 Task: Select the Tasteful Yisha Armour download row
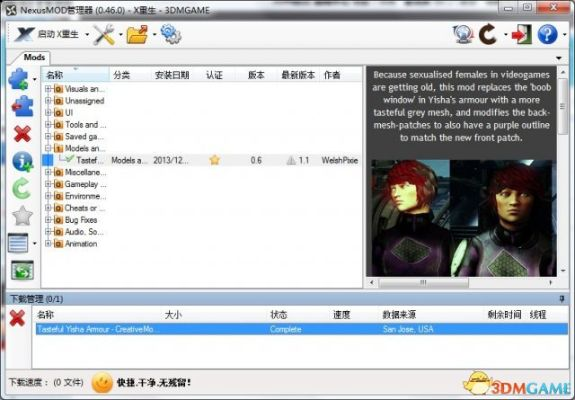click(302, 329)
